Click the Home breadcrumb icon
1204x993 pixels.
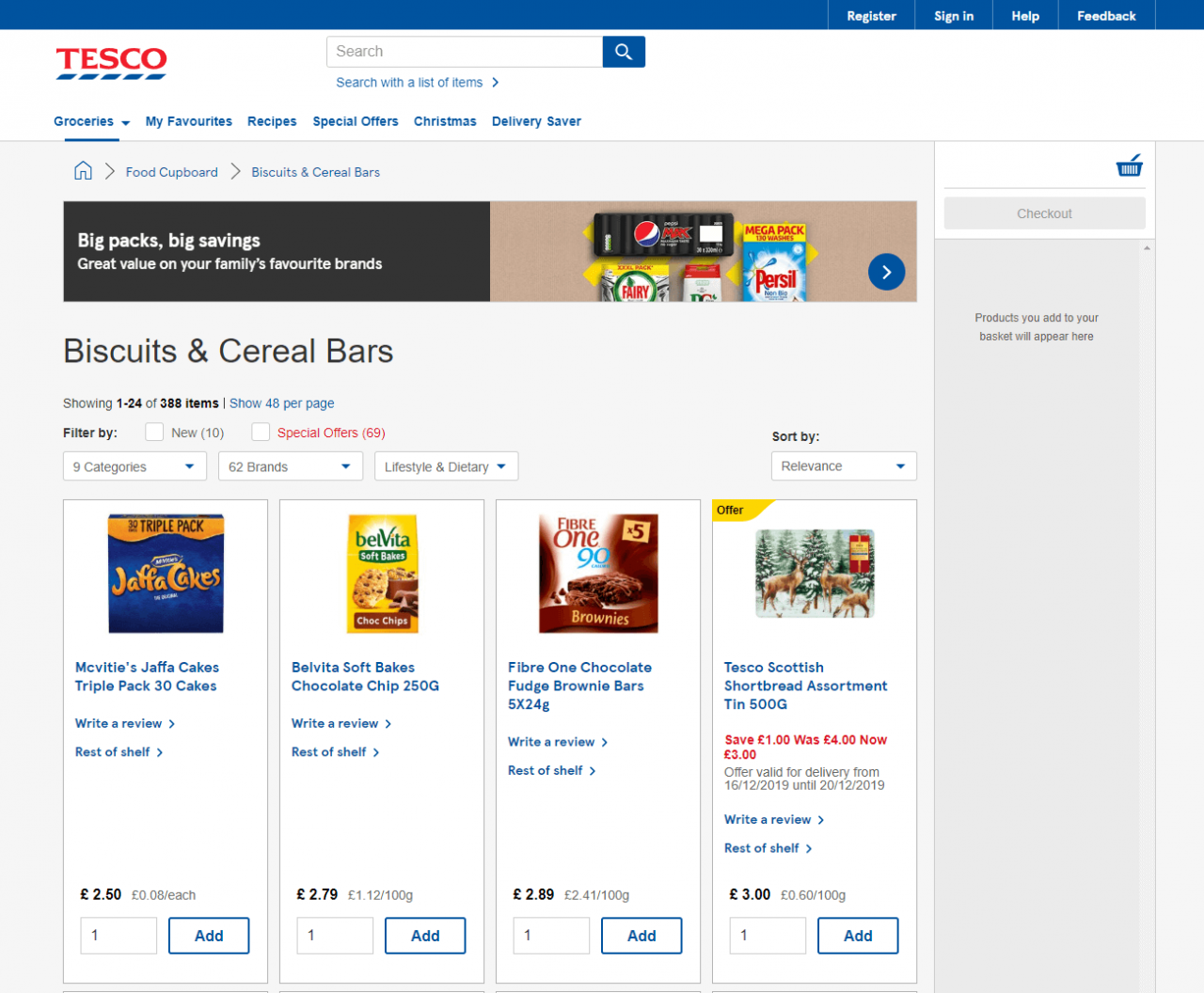(x=83, y=171)
